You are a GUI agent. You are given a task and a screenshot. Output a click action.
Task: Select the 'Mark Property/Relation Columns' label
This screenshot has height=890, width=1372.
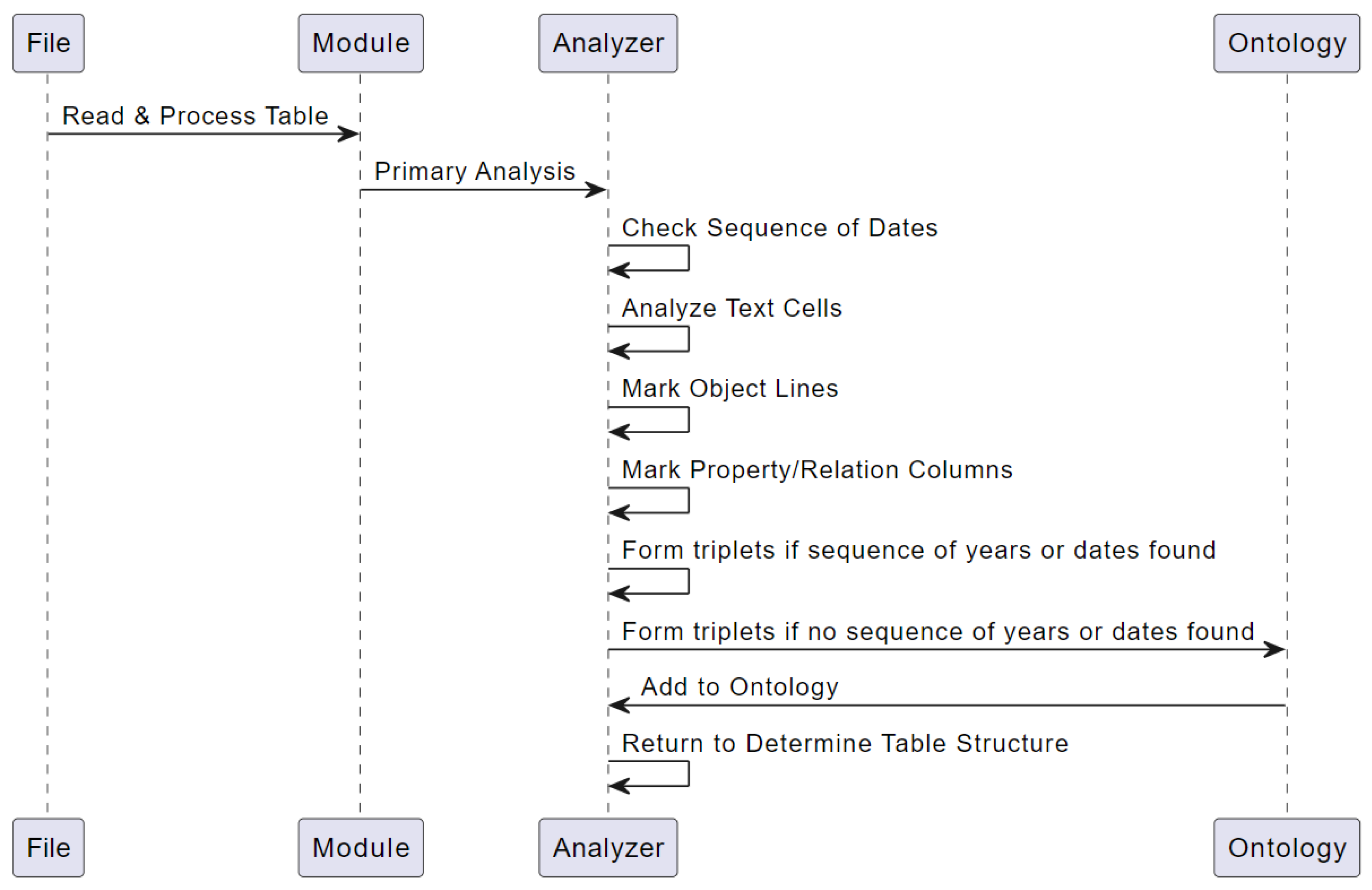click(x=817, y=470)
